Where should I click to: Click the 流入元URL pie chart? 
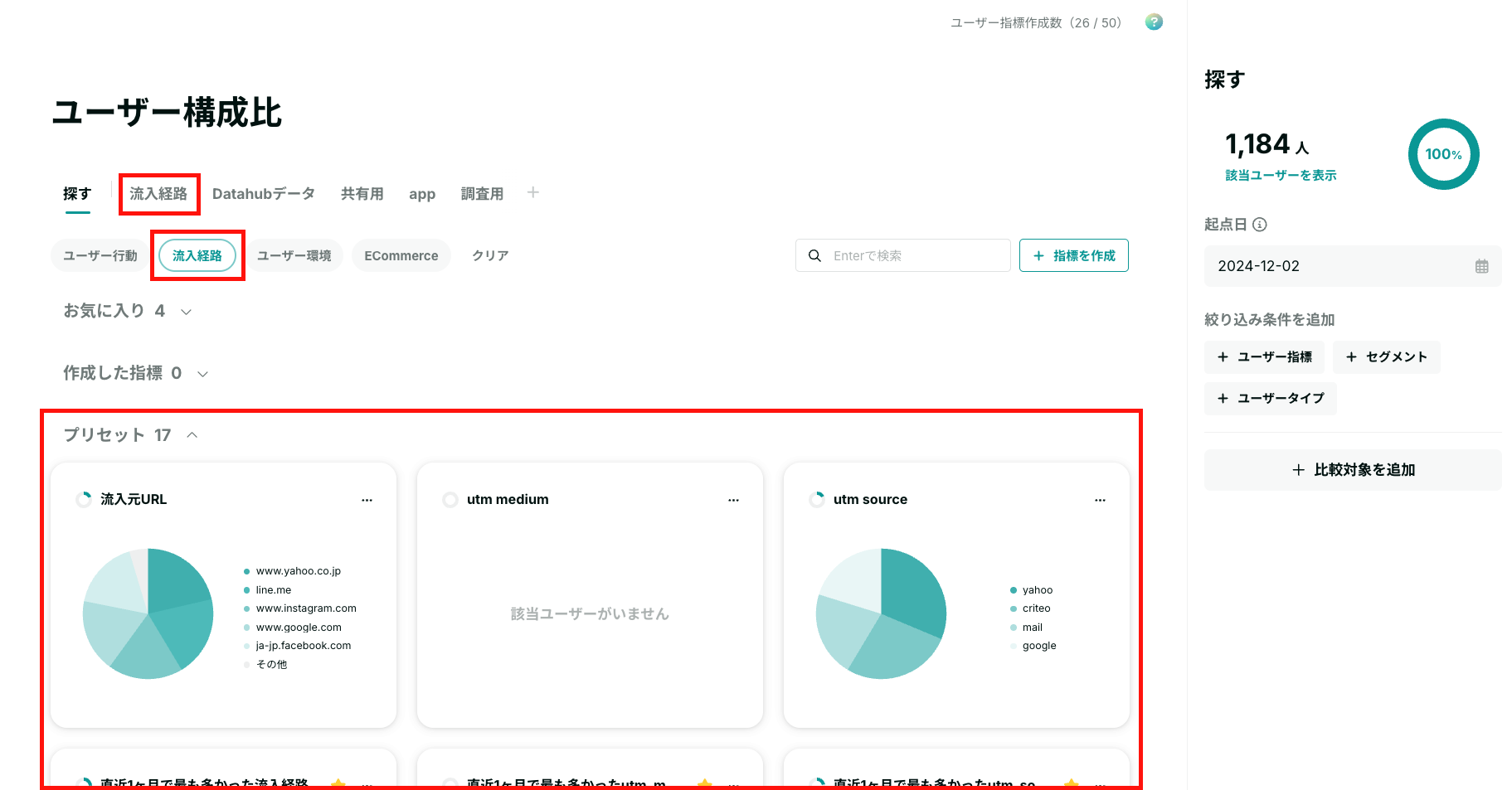(x=148, y=613)
